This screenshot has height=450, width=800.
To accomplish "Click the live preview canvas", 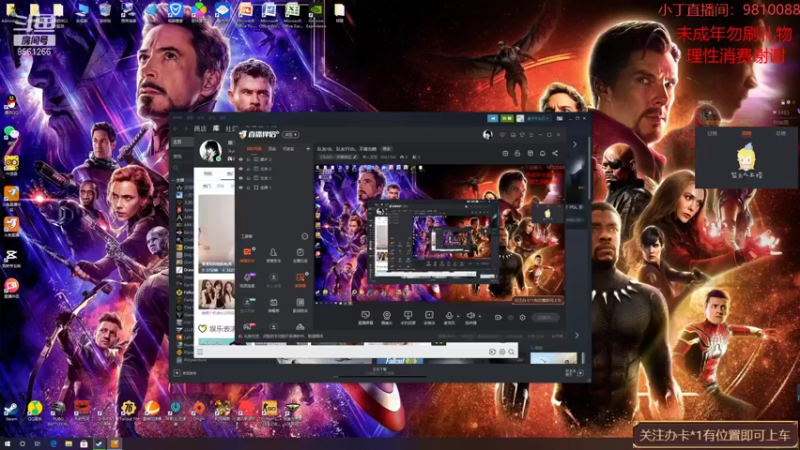I will (439, 234).
